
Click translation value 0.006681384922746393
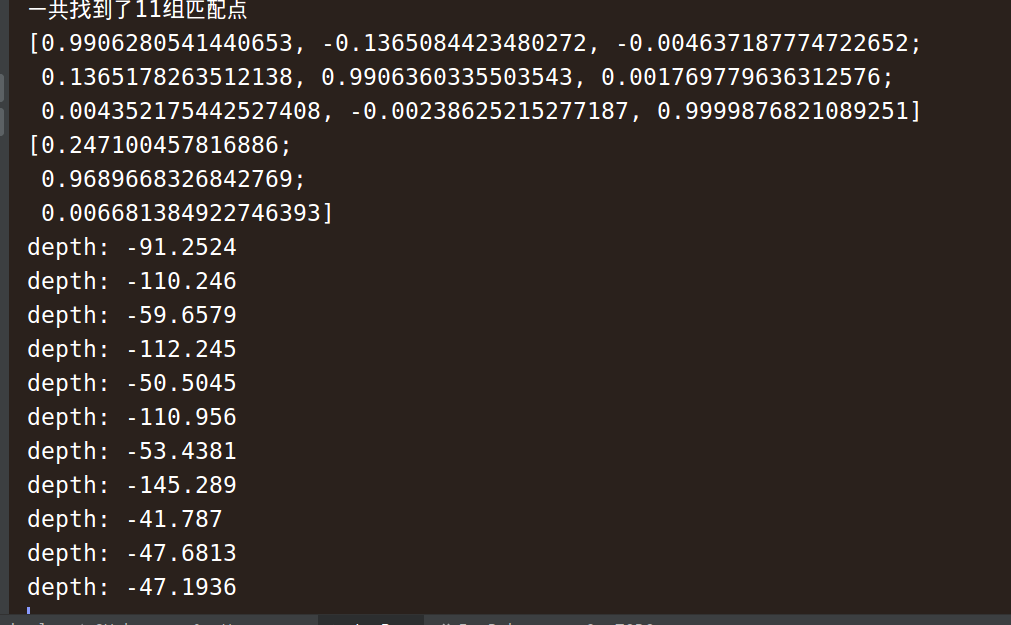click(181, 213)
